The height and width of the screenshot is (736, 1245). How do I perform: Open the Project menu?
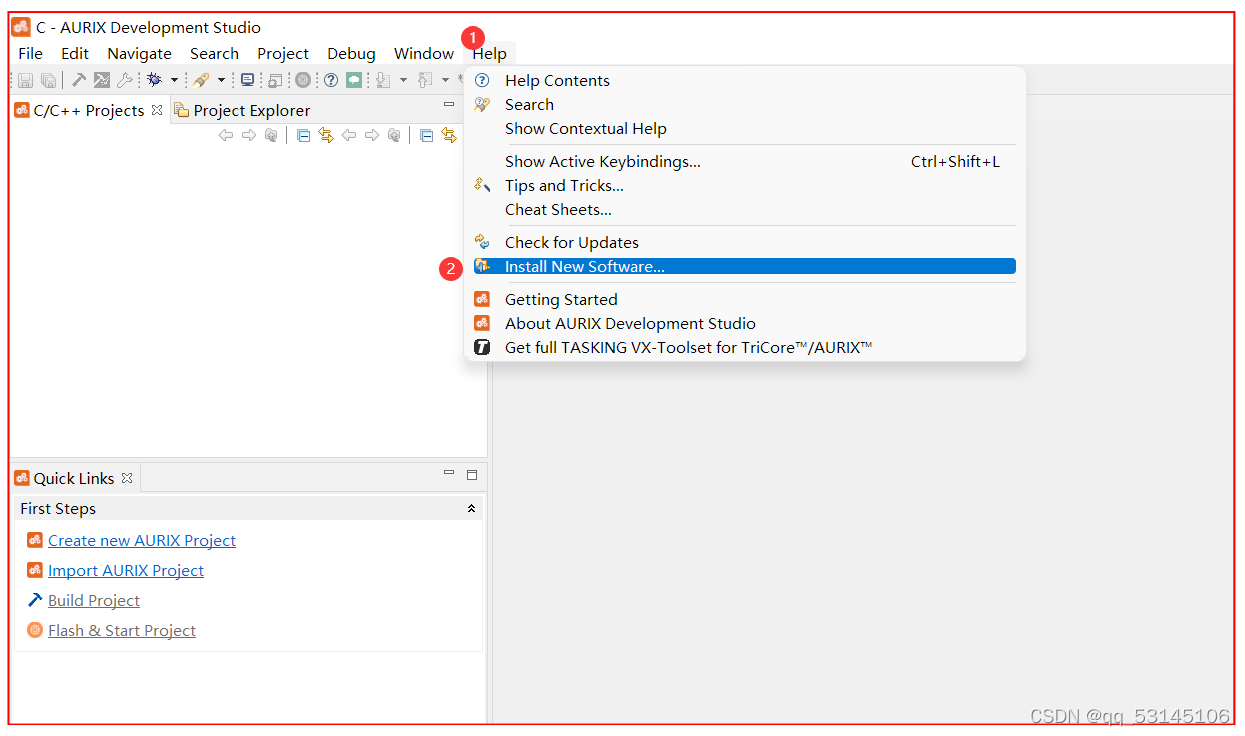pyautogui.click(x=283, y=53)
